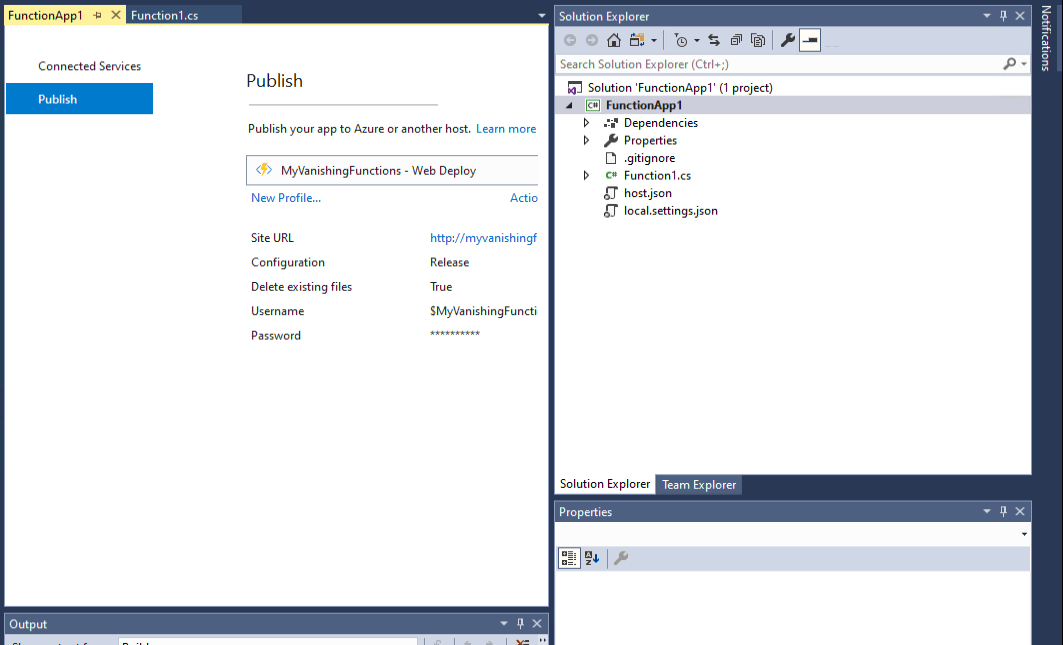This screenshot has width=1063, height=645.
Task: Open the Properties panel window options arrow
Action: click(986, 511)
